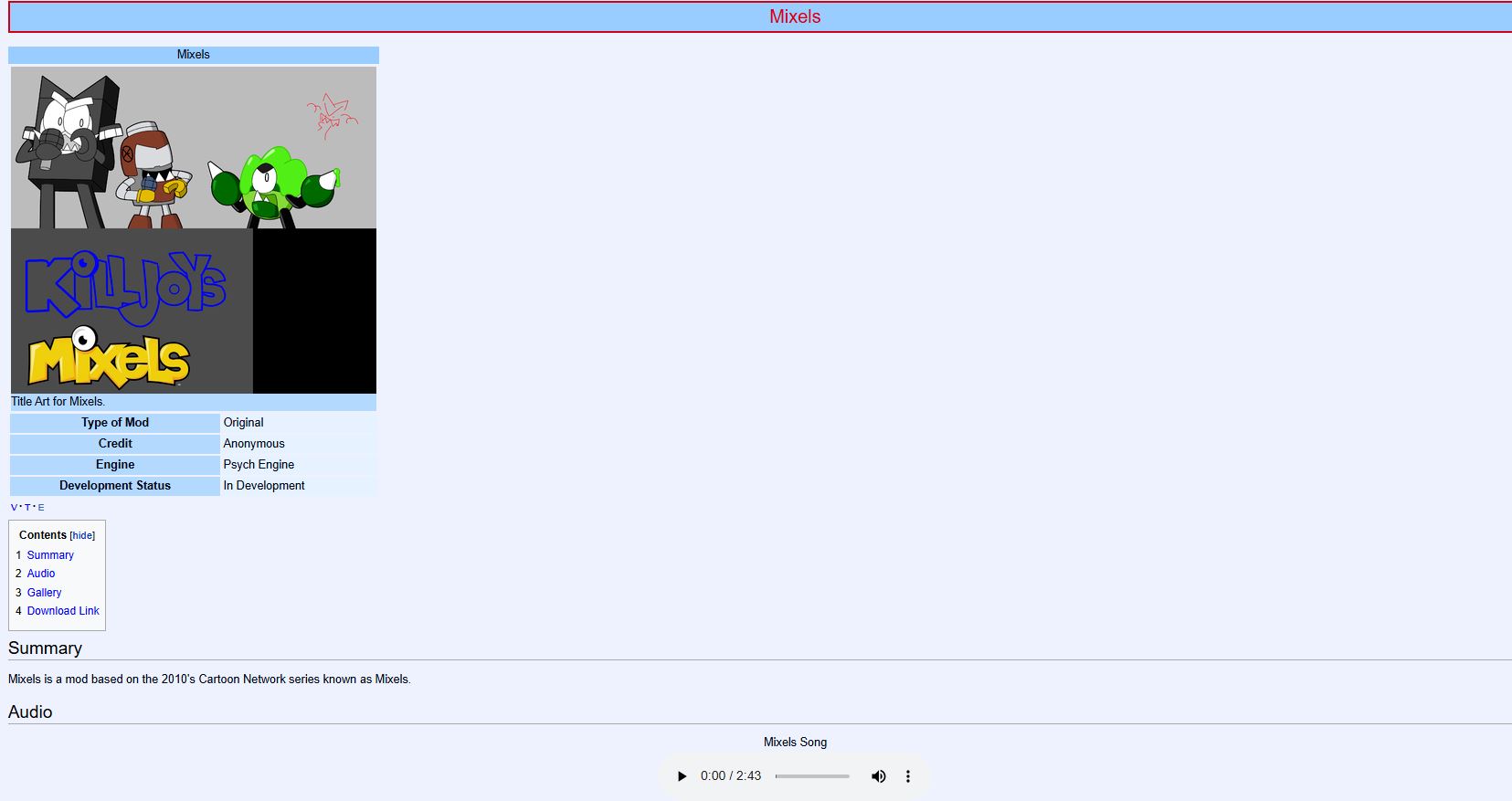1512x801 pixels.
Task: Select the 'Original' mod type value
Action: (x=243, y=423)
